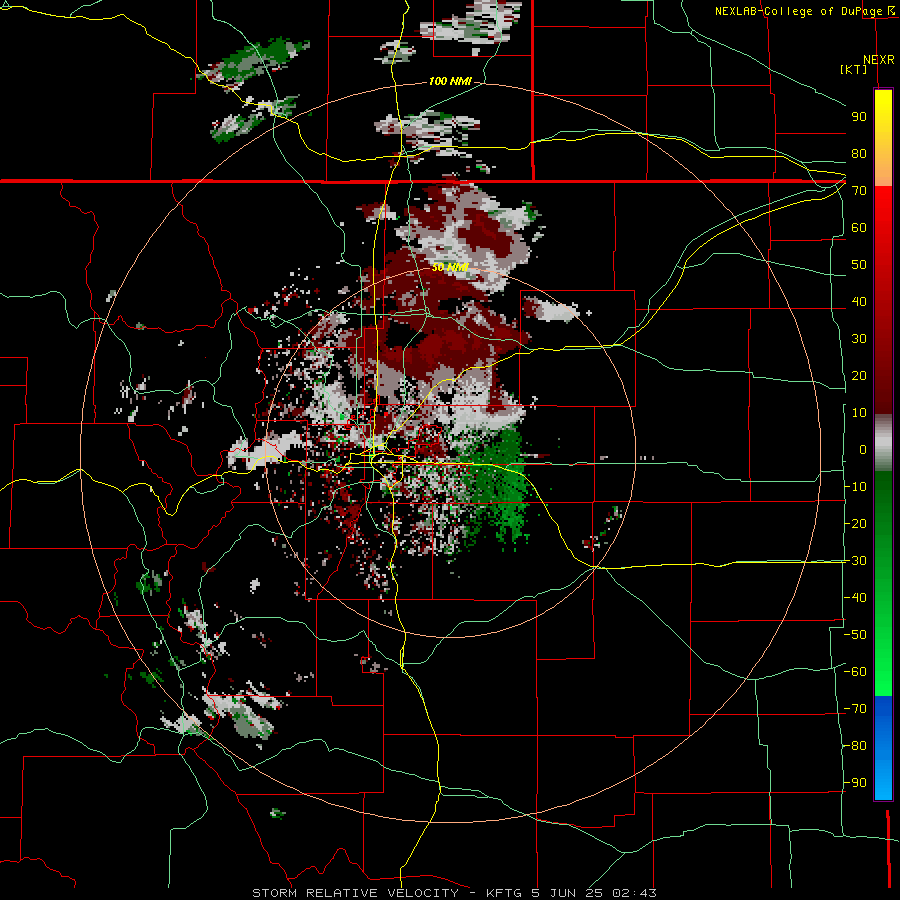Image resolution: width=900 pixels, height=900 pixels.
Task: Click the positive "90" scale value
Action: (859, 117)
